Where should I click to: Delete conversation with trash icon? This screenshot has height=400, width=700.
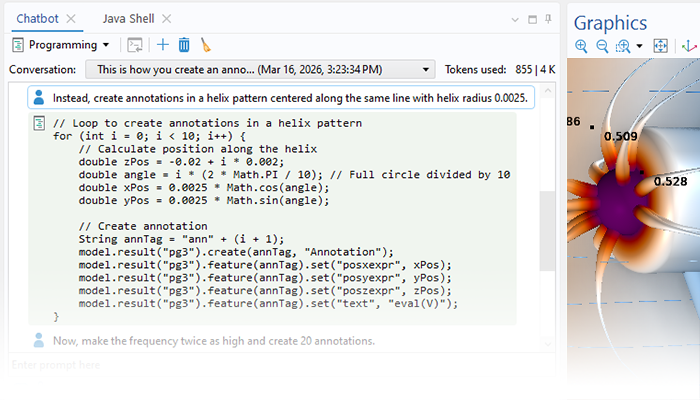(184, 45)
